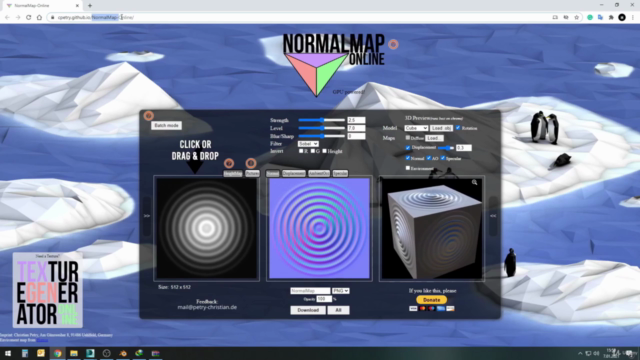Go back in the browser
This screenshot has width=640, height=360.
click(x=7, y=17)
